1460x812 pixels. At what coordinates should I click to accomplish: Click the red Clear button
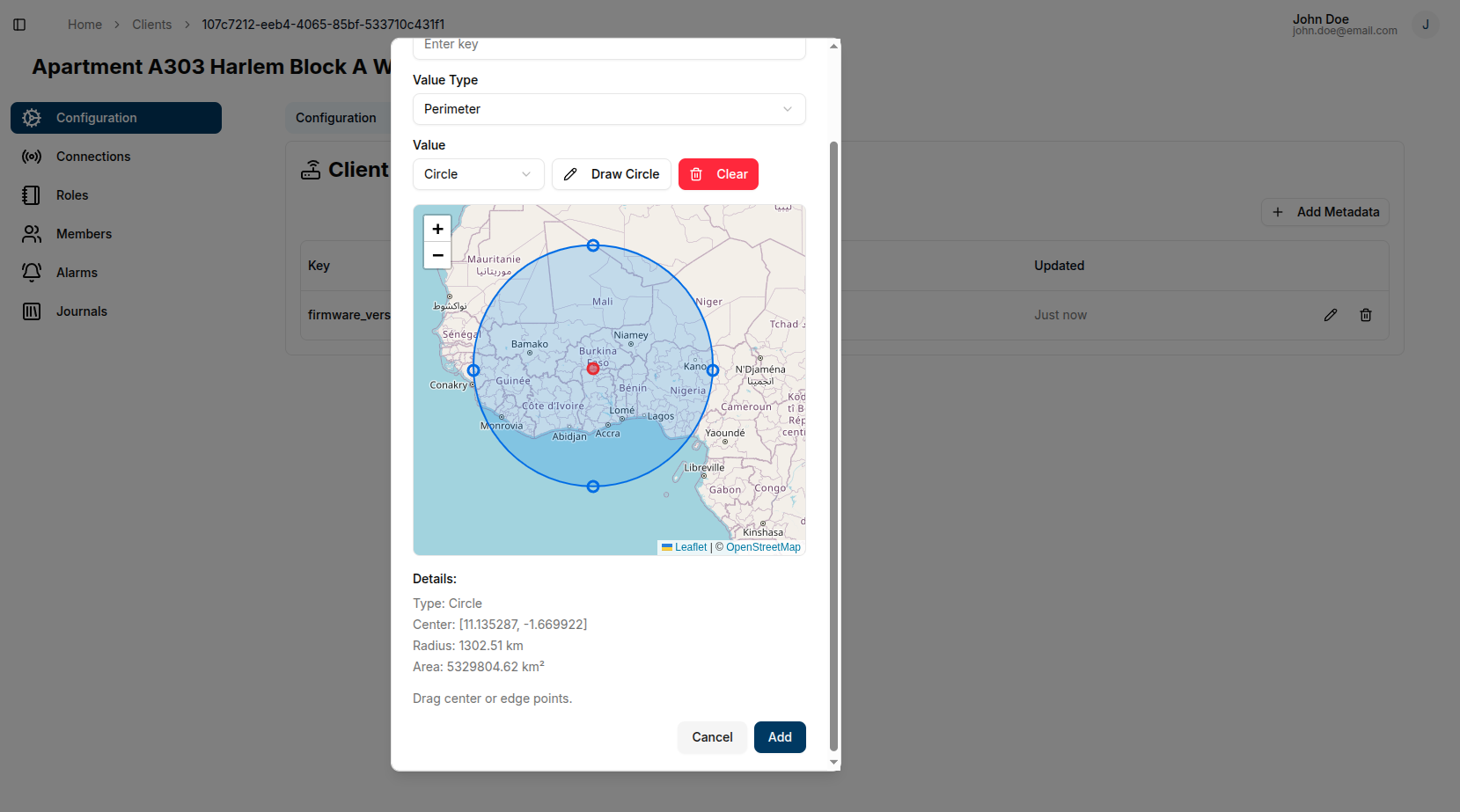point(718,174)
